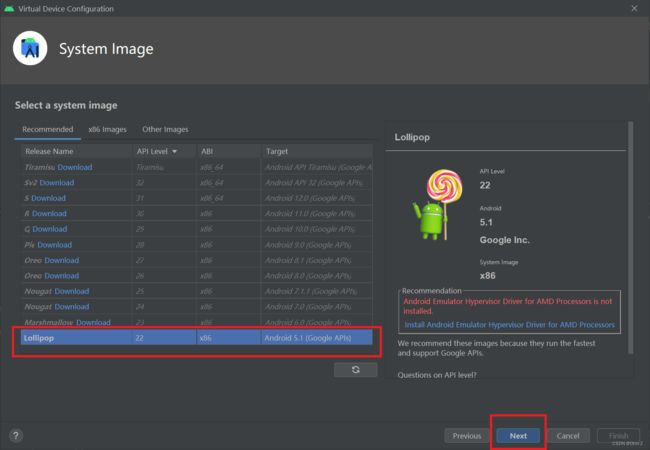
Task: Switch to the x86 Images tab
Action: click(107, 129)
